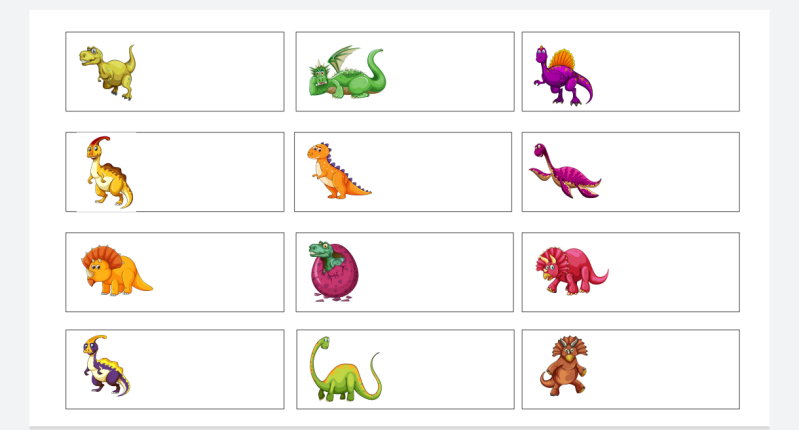Click blank space next to hatching egg
The height and width of the screenshot is (430, 799).
click(436, 272)
